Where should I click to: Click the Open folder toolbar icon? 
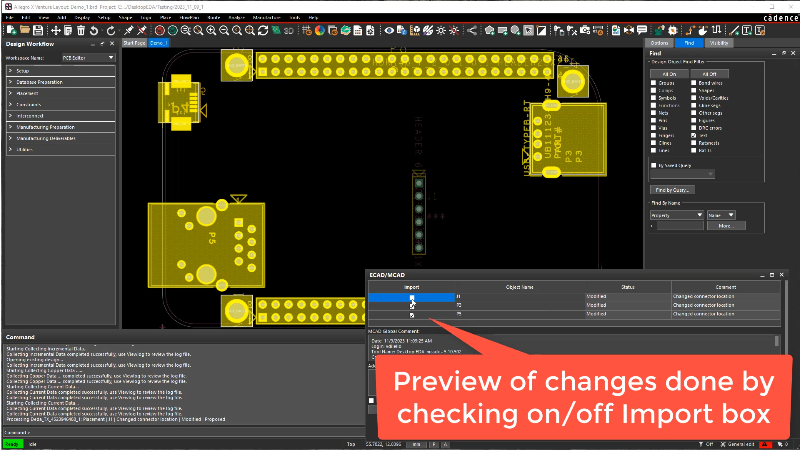click(24, 30)
